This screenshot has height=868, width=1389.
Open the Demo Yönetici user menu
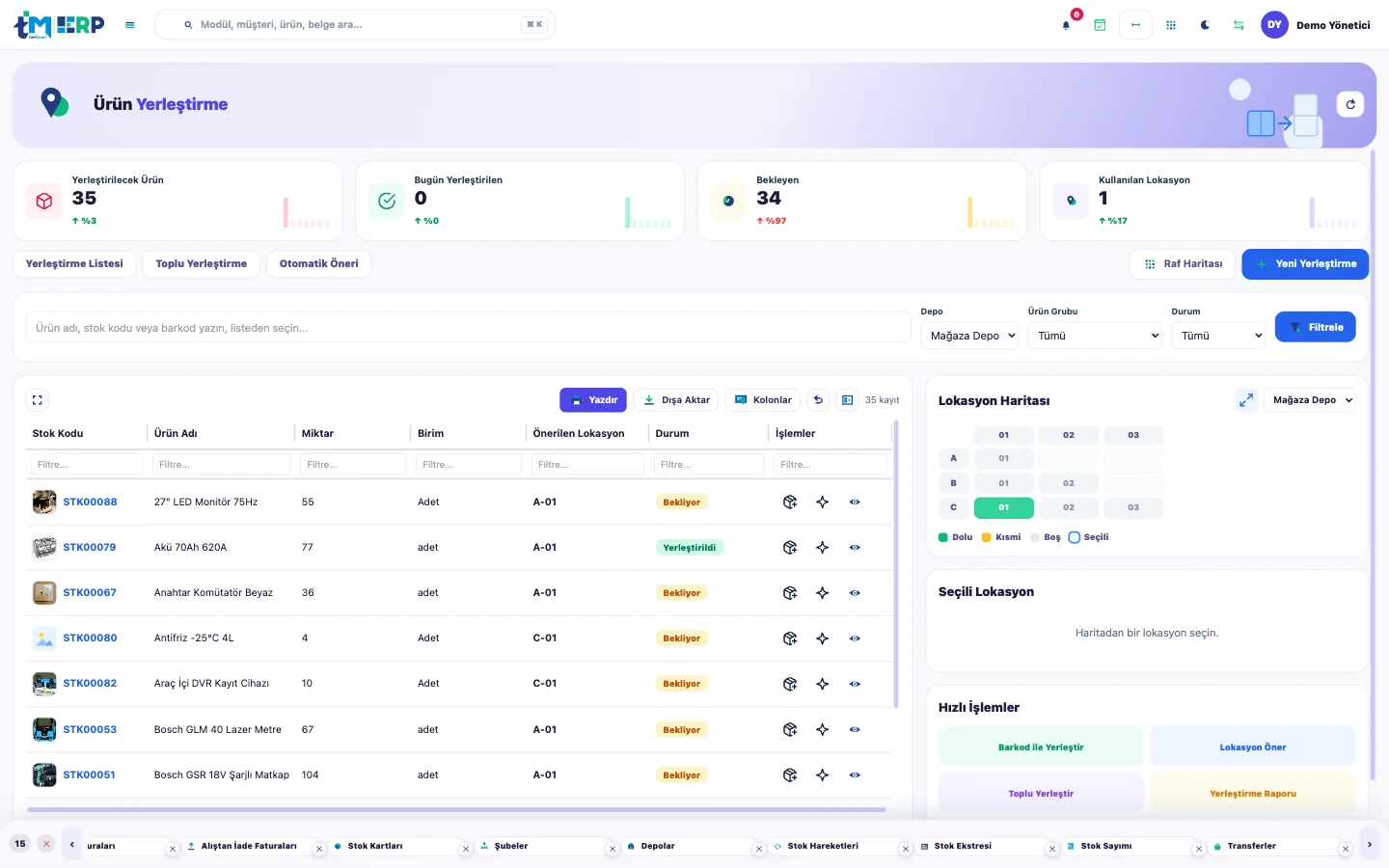tap(1316, 25)
